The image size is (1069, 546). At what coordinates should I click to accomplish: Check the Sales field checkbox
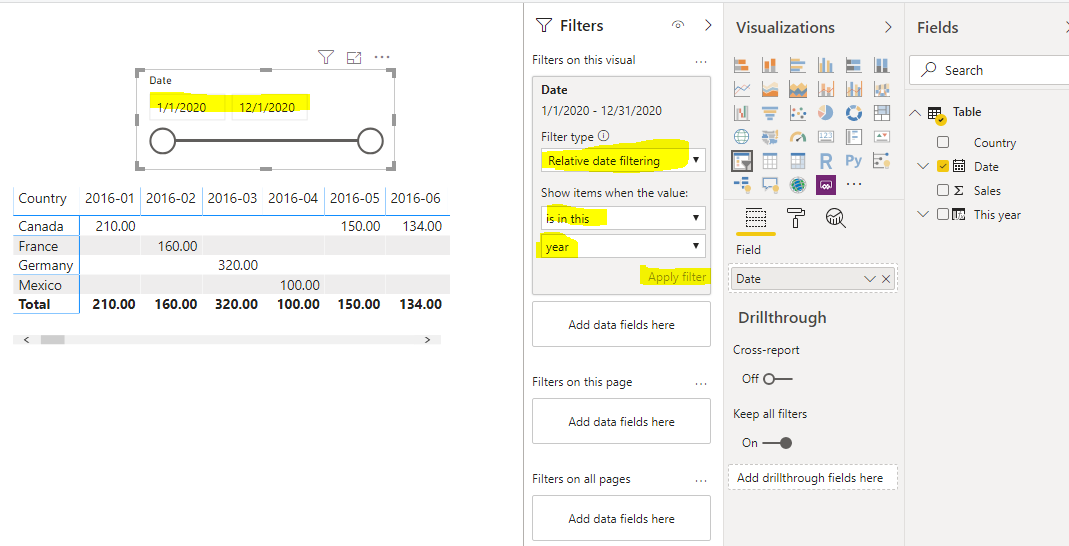pyautogui.click(x=943, y=190)
